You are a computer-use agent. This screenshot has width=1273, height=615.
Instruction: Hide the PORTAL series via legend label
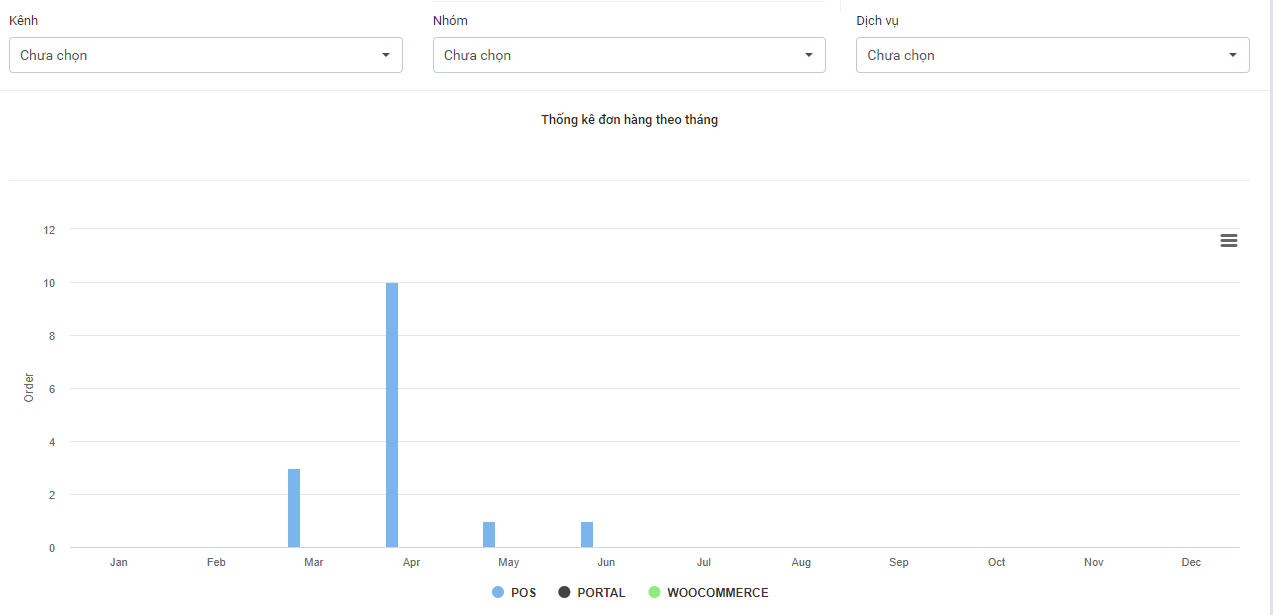tap(601, 593)
